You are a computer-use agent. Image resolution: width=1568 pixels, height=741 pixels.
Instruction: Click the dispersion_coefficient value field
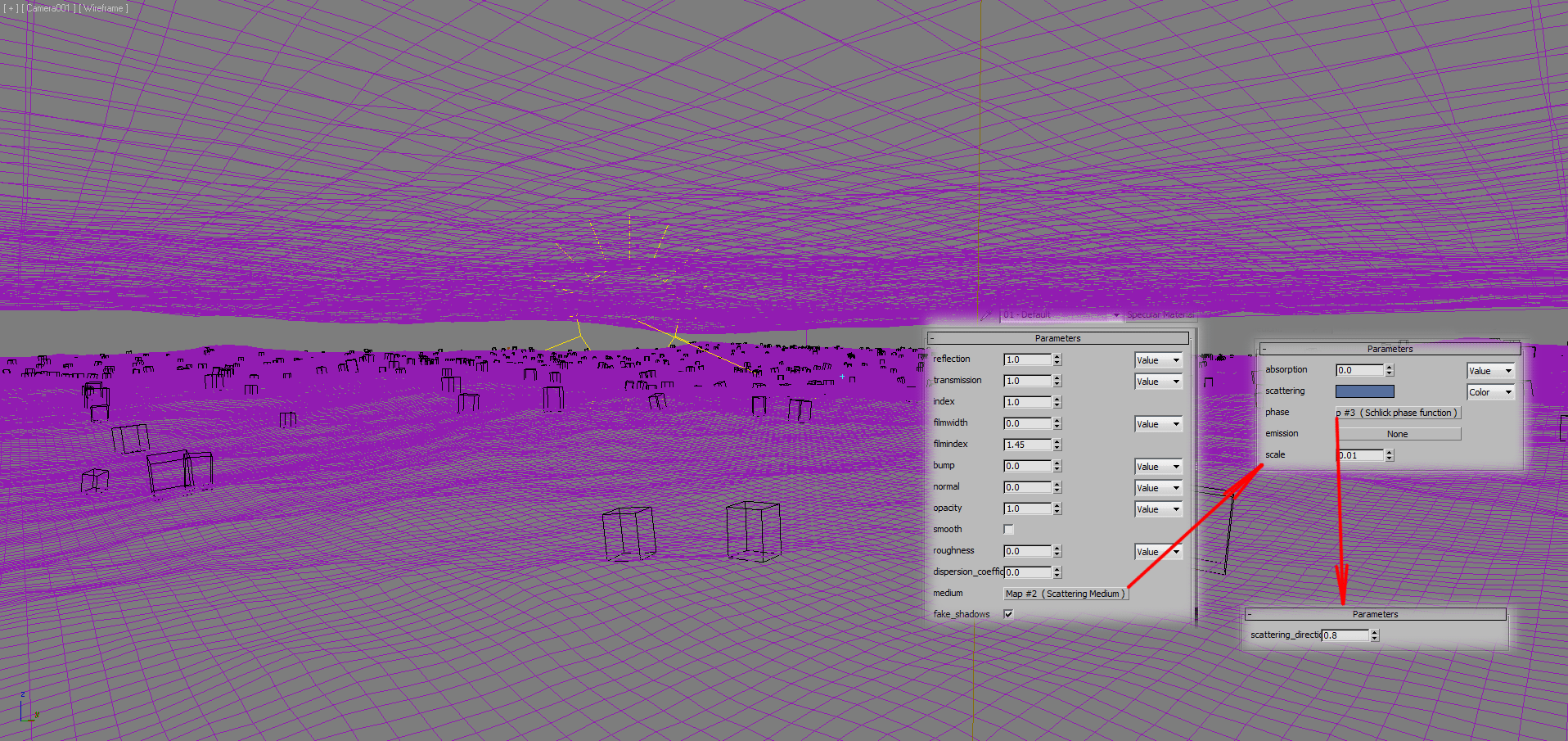click(1027, 572)
